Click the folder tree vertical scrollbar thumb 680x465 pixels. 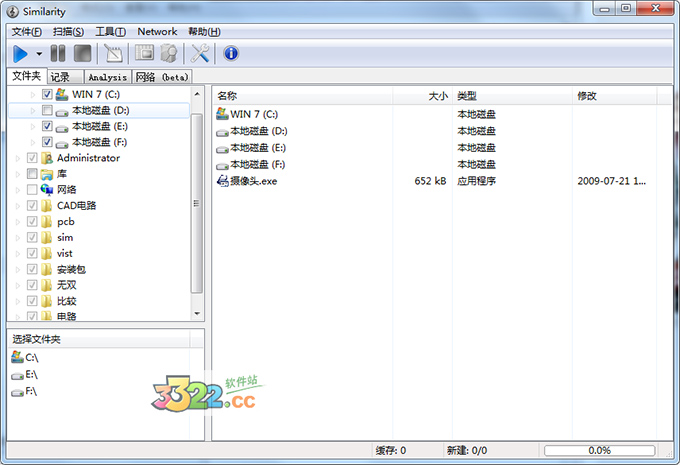point(196,203)
